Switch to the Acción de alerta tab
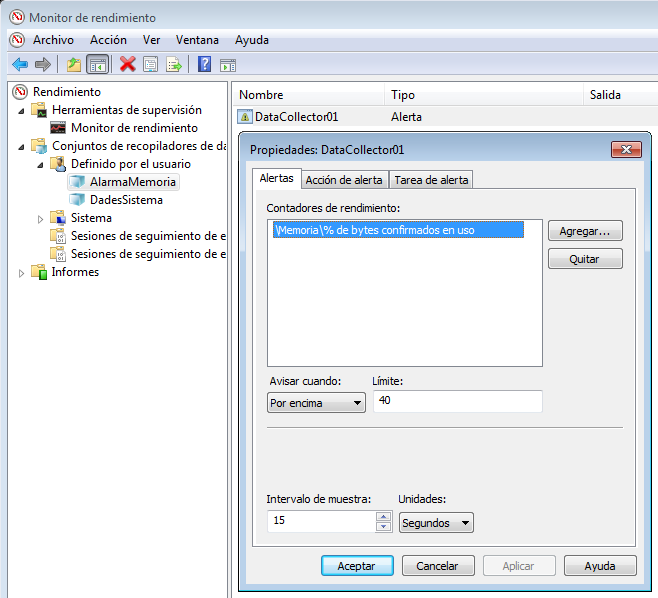This screenshot has width=658, height=598. 343,180
